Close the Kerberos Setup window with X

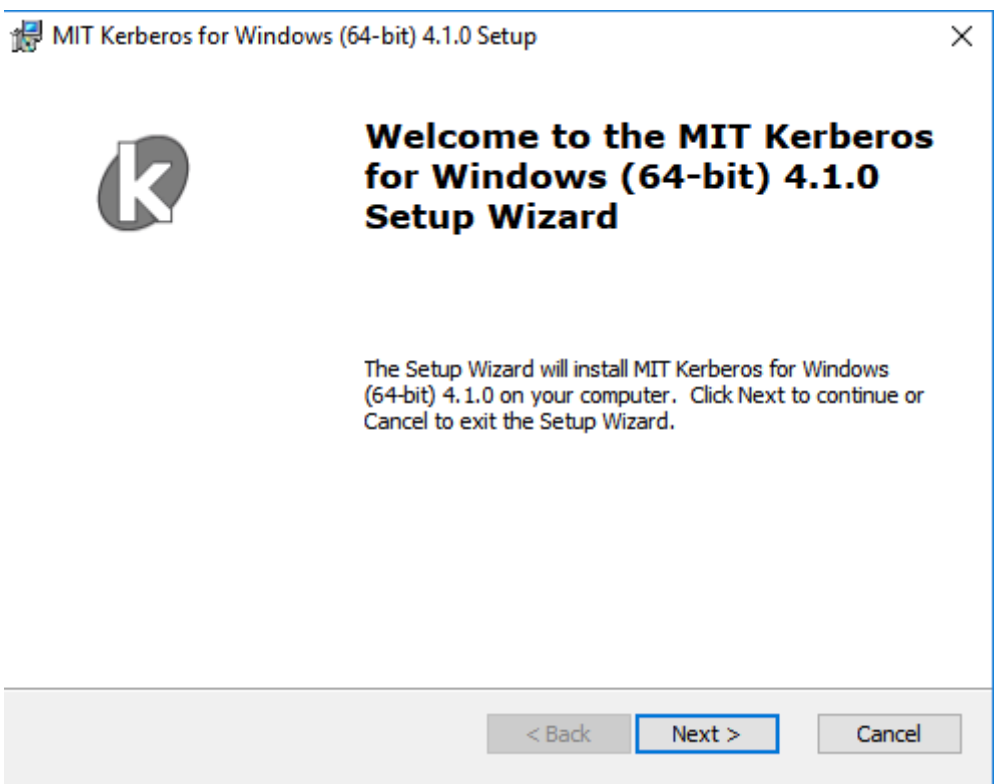pyautogui.click(x=962, y=36)
